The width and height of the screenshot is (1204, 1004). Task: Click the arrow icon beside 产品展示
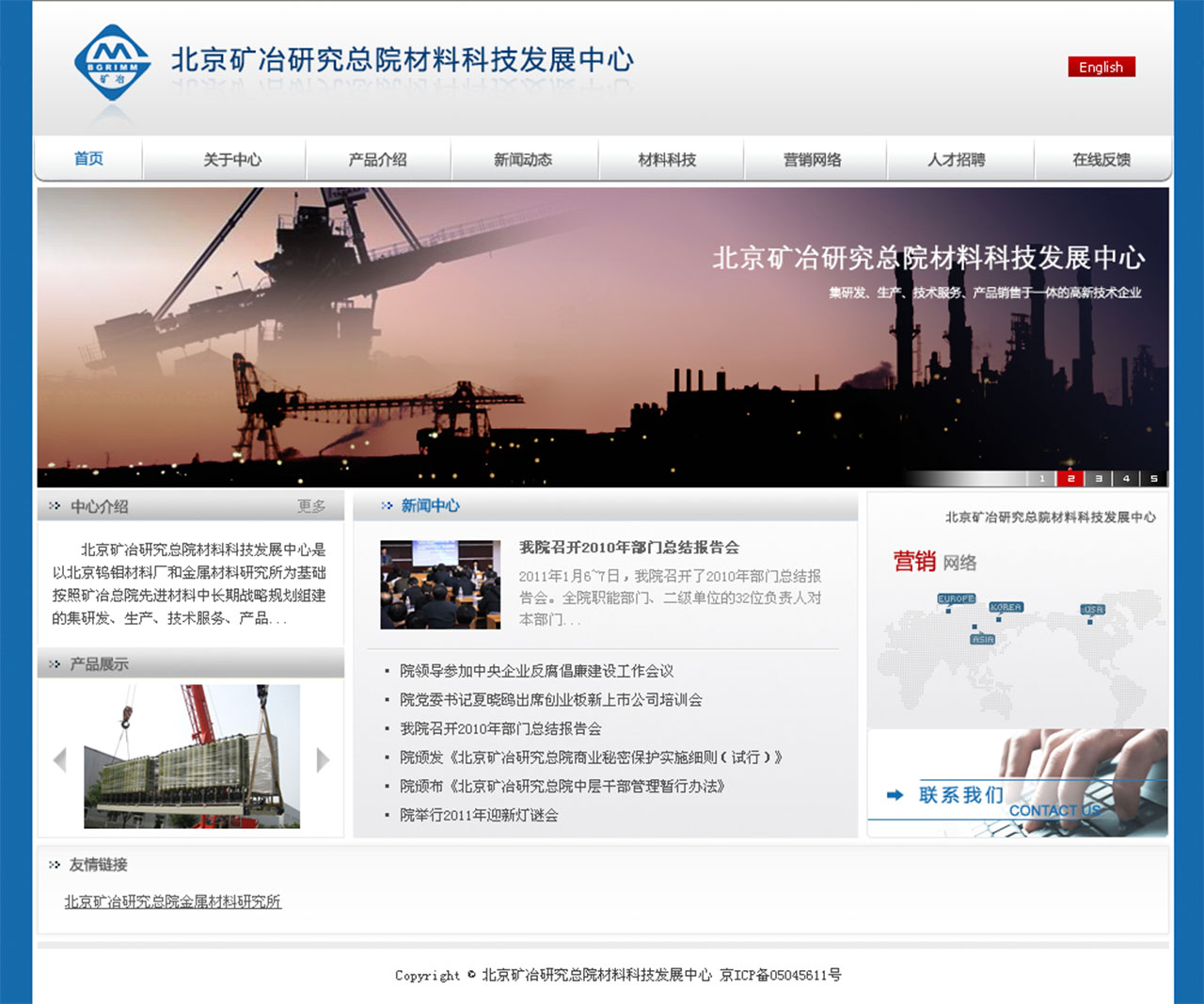[x=55, y=664]
